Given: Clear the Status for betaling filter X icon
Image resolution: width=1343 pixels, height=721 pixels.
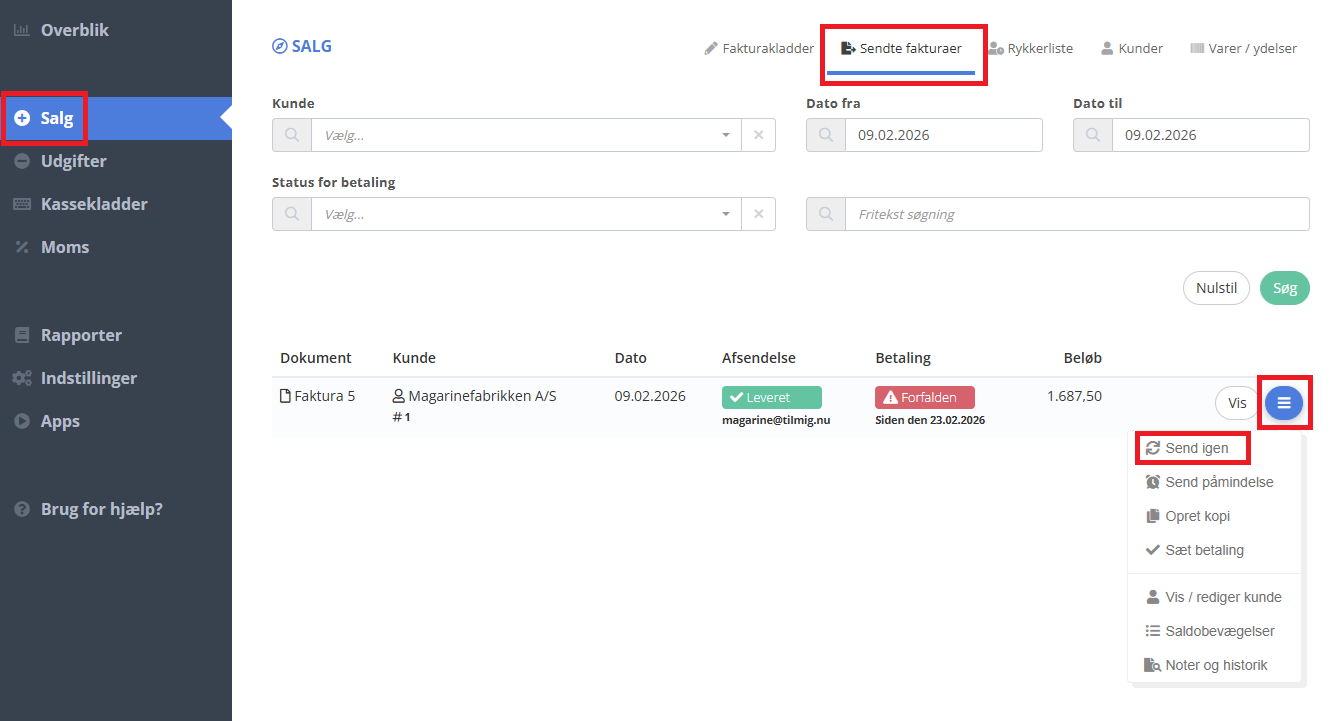Looking at the screenshot, I should pyautogui.click(x=758, y=214).
